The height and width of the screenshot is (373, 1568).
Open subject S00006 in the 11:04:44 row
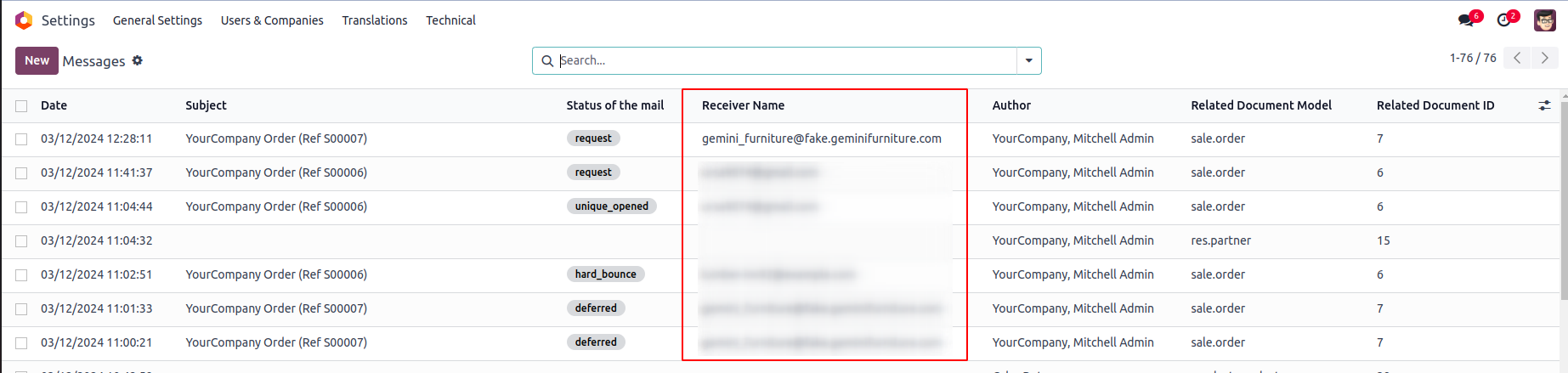pos(276,206)
